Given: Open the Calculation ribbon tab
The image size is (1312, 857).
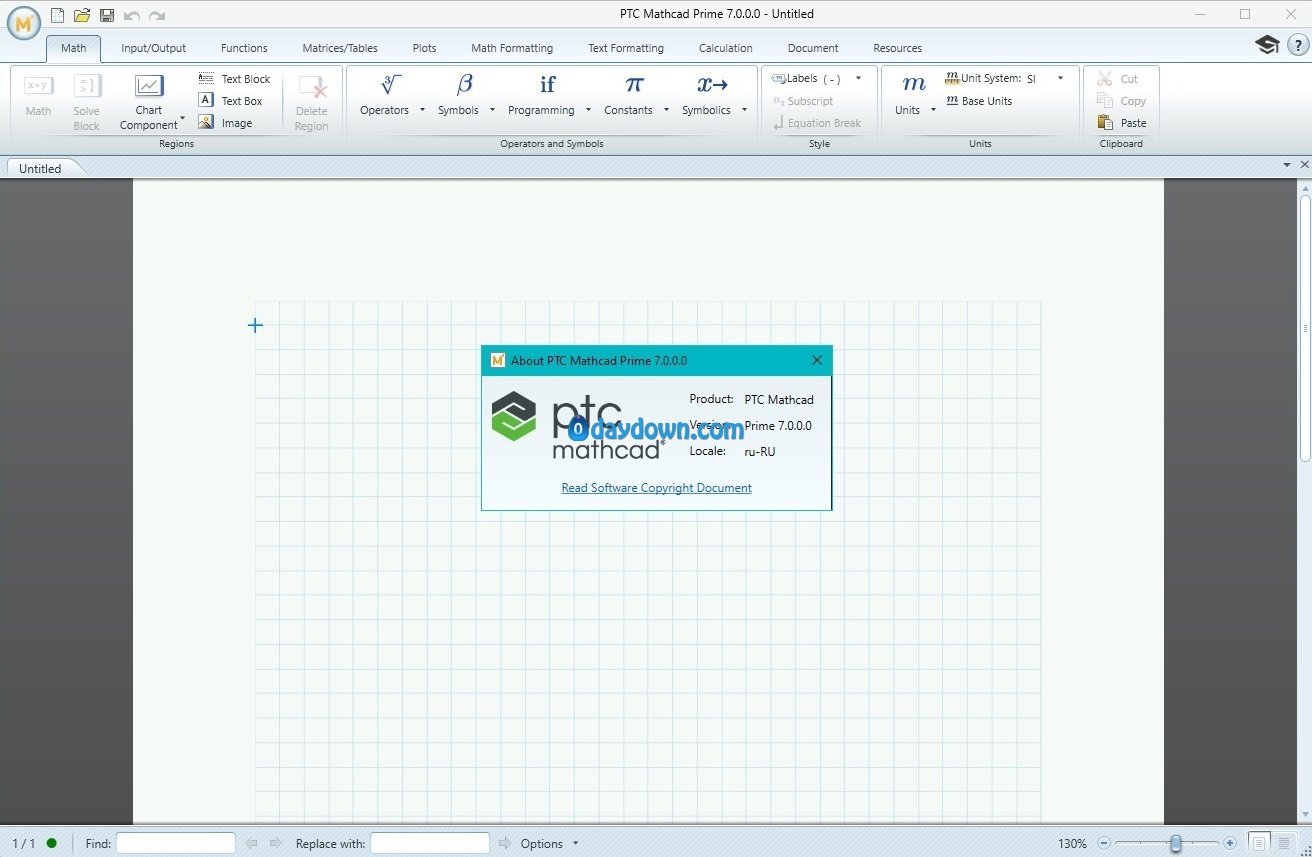Looking at the screenshot, I should pyautogui.click(x=726, y=48).
